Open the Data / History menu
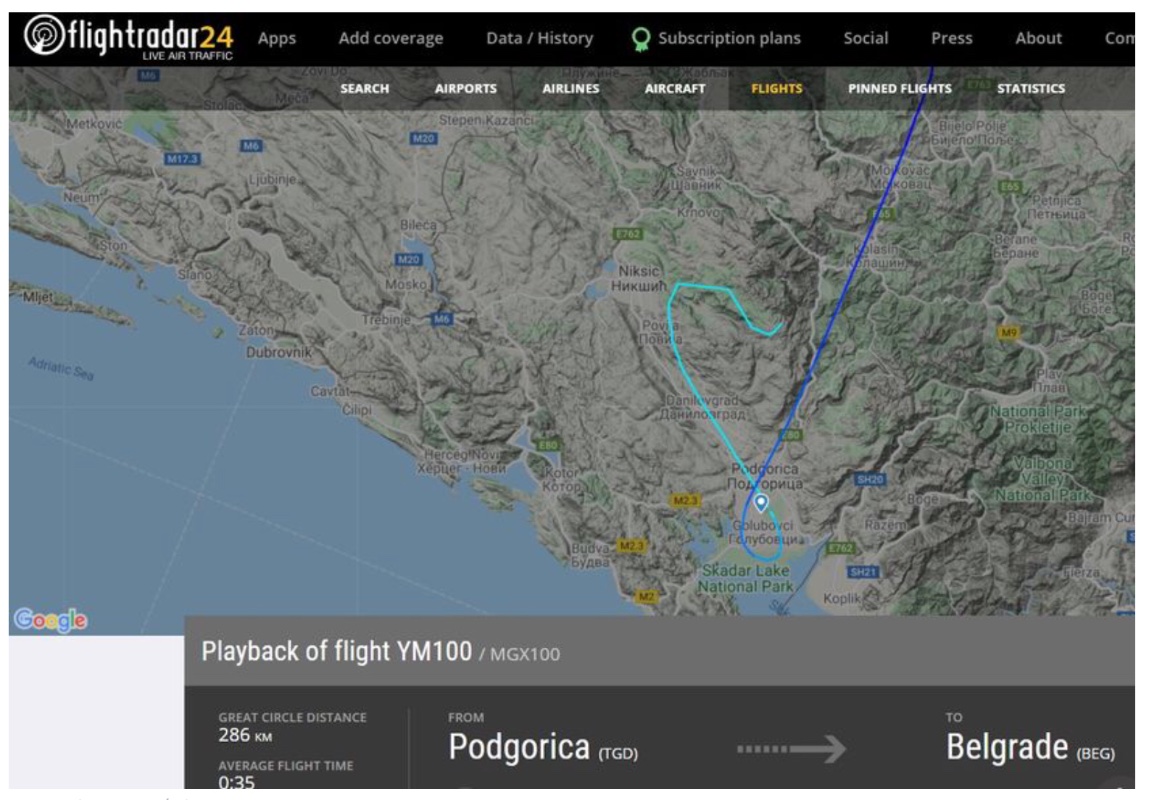This screenshot has height=800, width=1149. tap(539, 38)
